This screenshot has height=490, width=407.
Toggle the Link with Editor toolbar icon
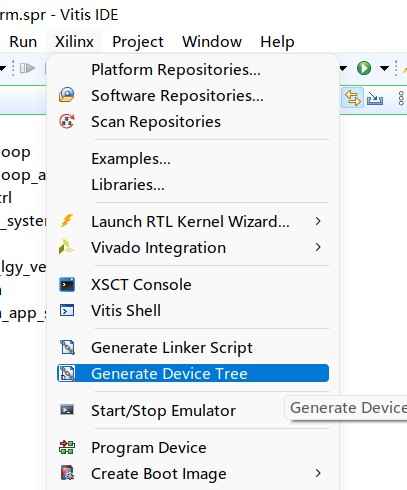click(353, 99)
